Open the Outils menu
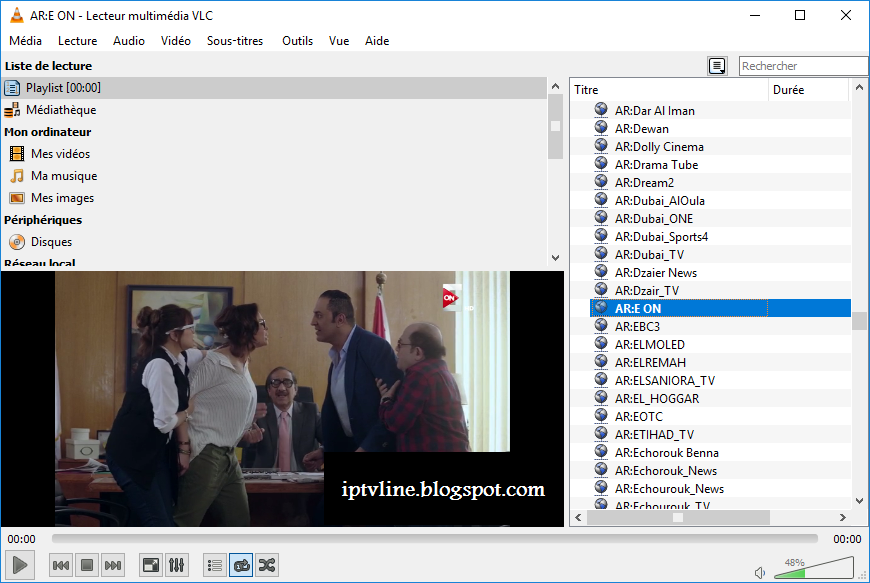The height and width of the screenshot is (583, 870). pyautogui.click(x=297, y=41)
